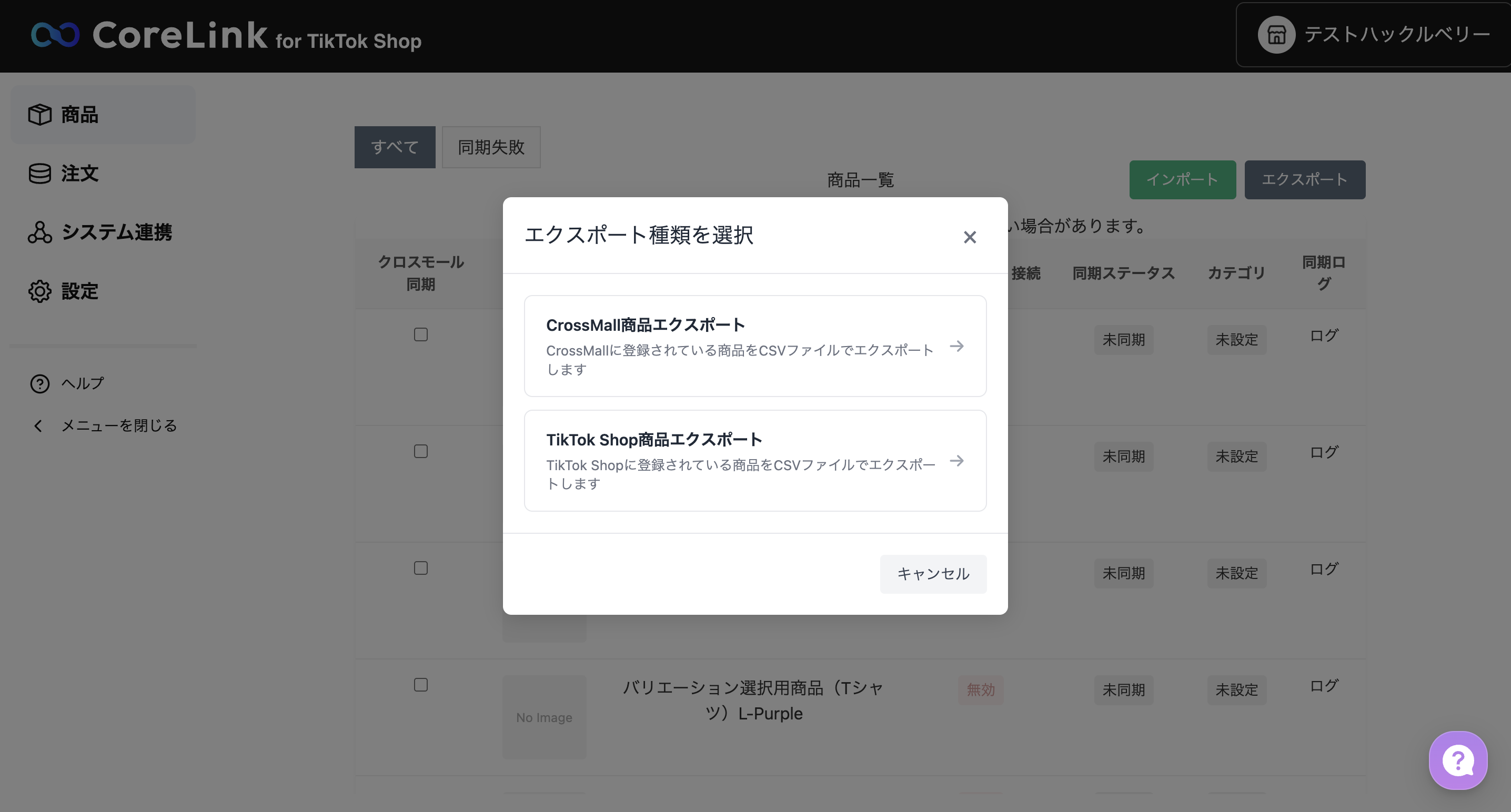This screenshot has height=812, width=1511.
Task: Select the すべて tab
Action: [x=395, y=147]
